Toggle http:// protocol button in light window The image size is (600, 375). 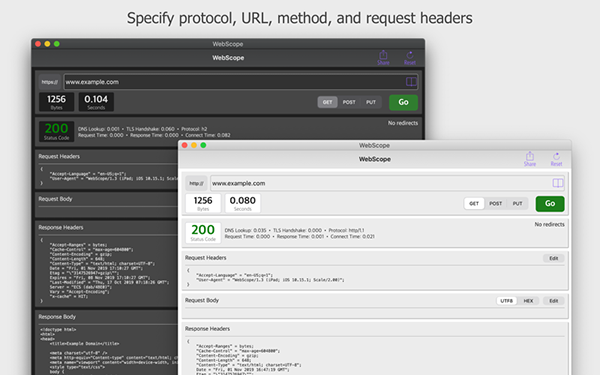click(x=196, y=183)
